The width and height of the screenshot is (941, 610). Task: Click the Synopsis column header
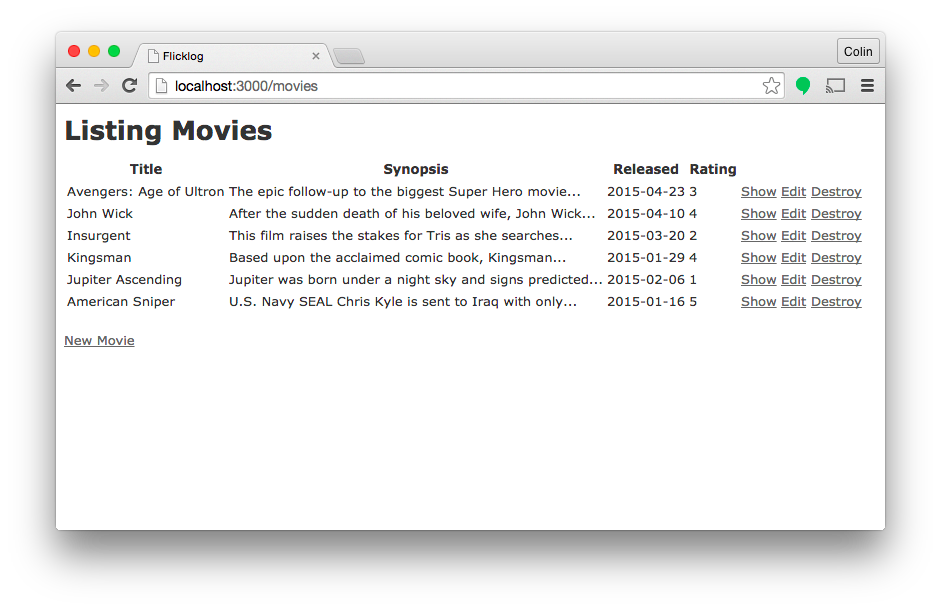416,169
